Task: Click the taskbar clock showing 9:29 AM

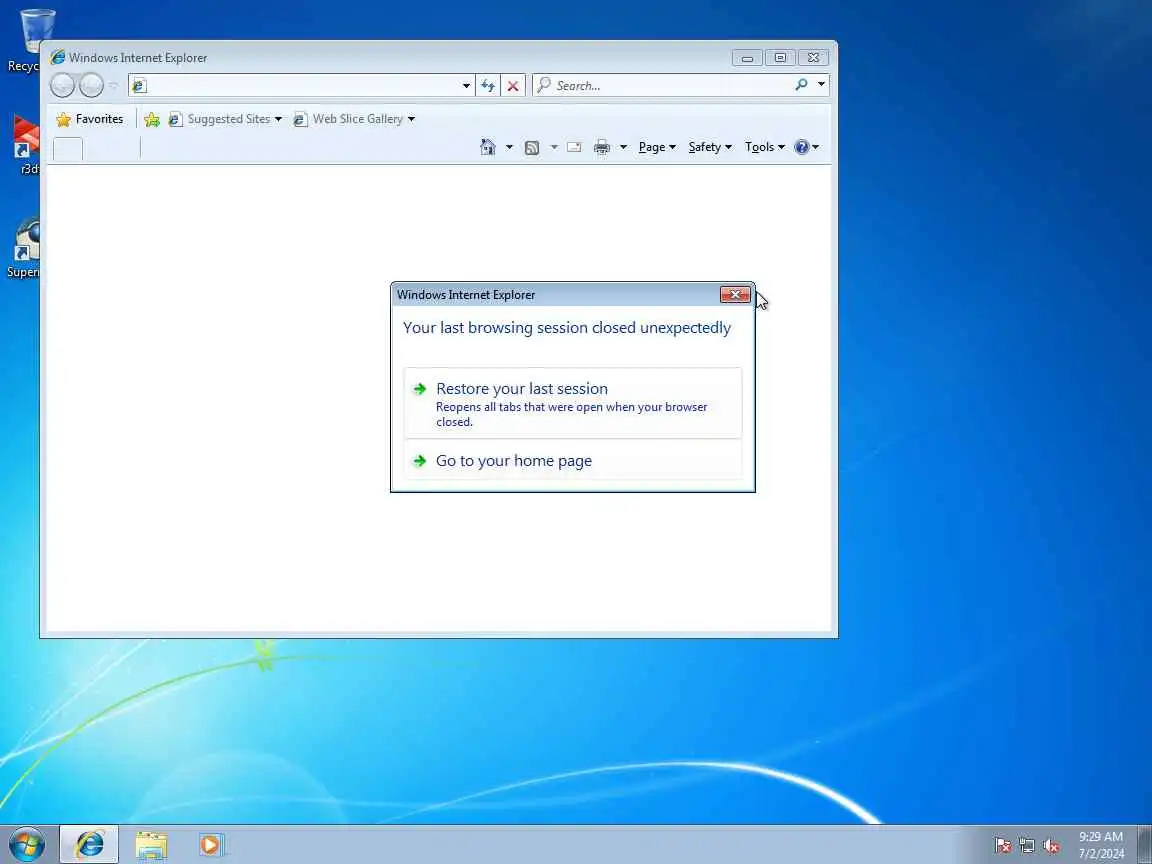Action: point(1101,845)
